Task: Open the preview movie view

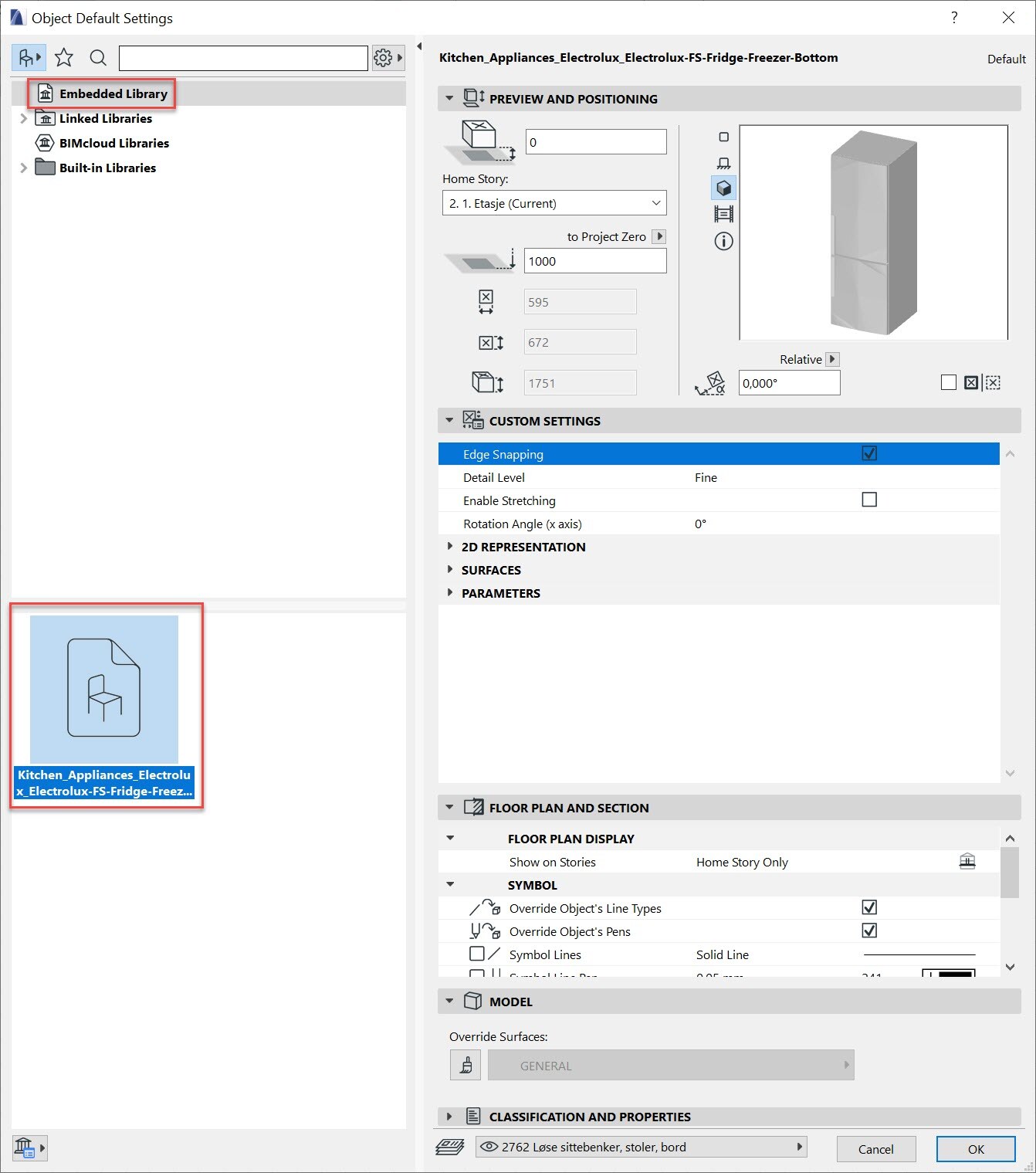Action: [723, 214]
